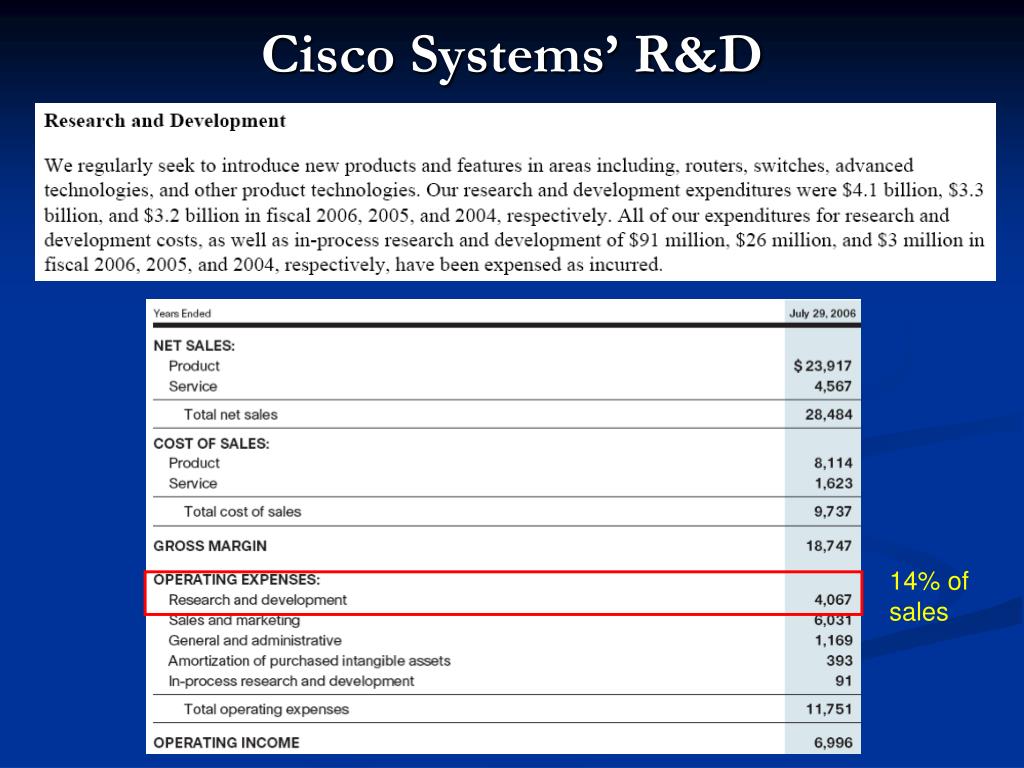Click the "Service" label under COST OF SALES
1024x768 pixels.
tap(193, 483)
